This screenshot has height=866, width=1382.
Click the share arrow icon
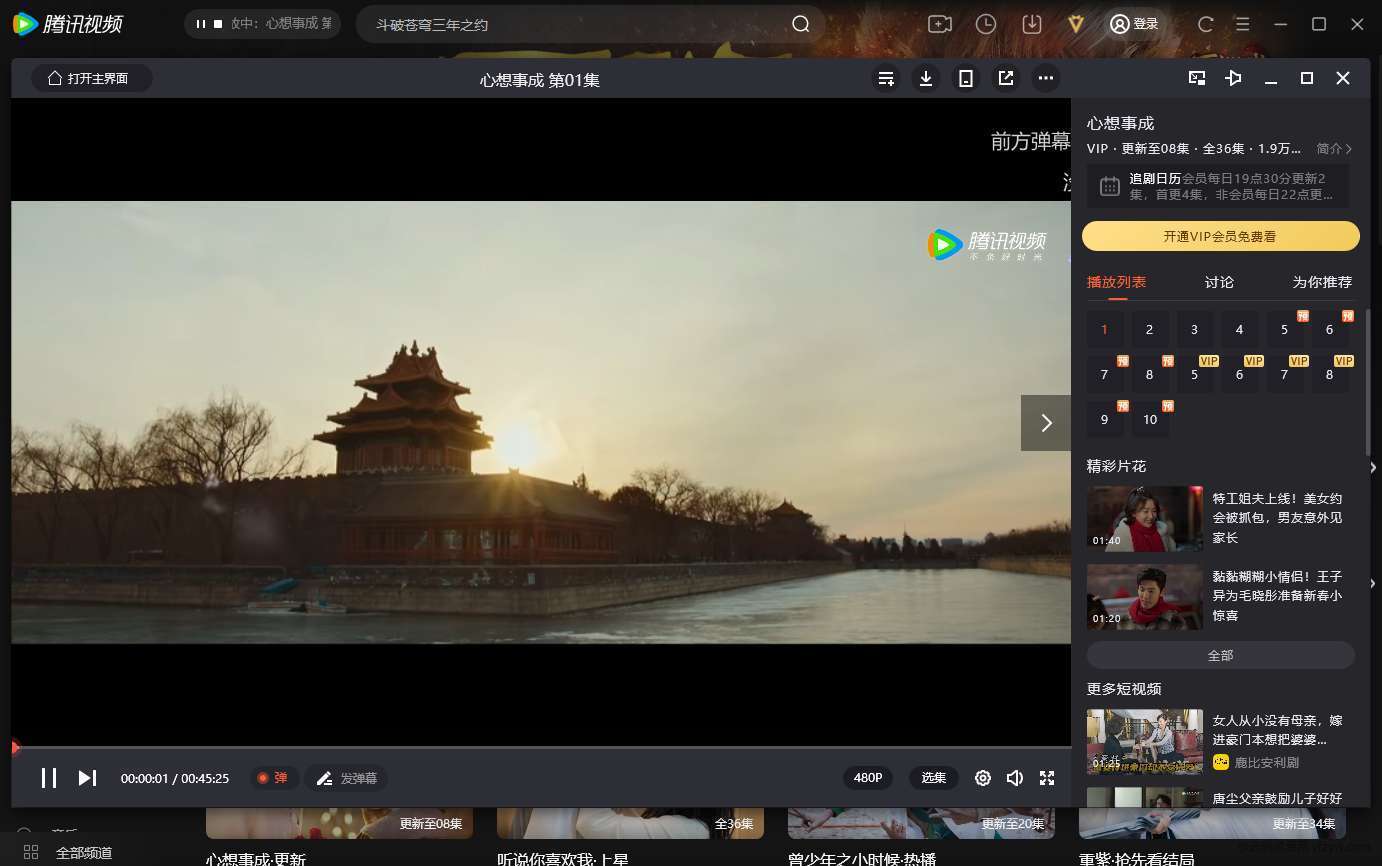[1006, 78]
